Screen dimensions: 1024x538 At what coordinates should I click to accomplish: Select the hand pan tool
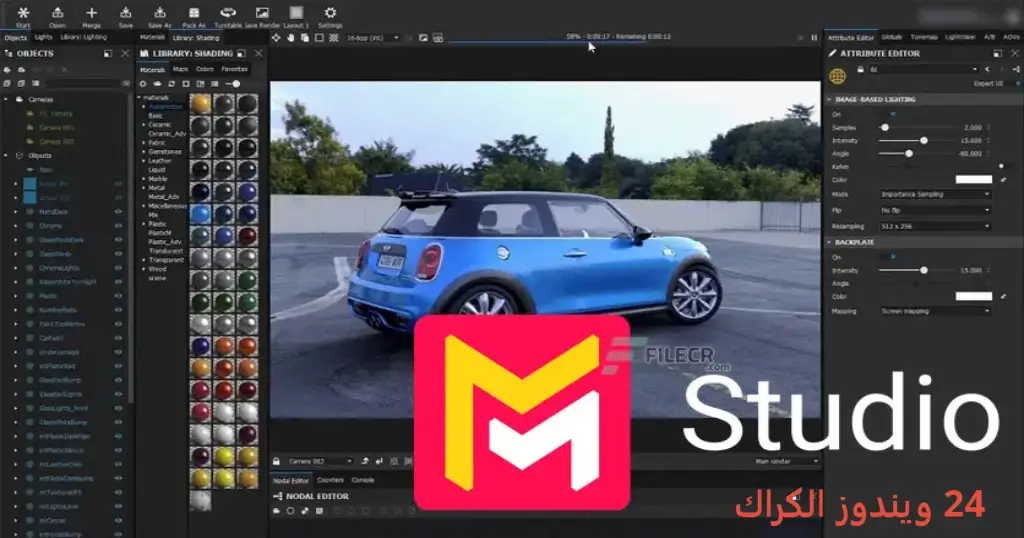click(291, 38)
